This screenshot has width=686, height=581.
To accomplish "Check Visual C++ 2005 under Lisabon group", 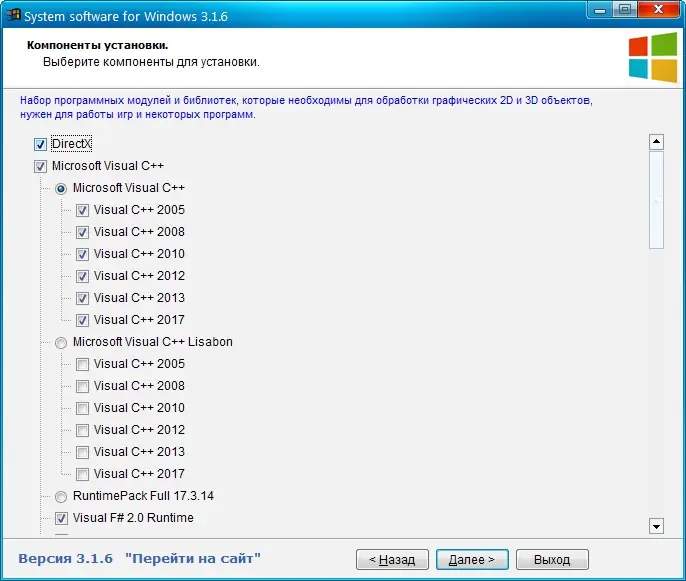I will coord(82,364).
